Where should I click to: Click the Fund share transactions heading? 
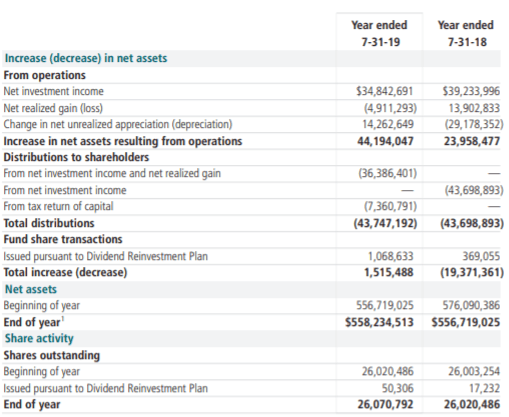tap(63, 239)
